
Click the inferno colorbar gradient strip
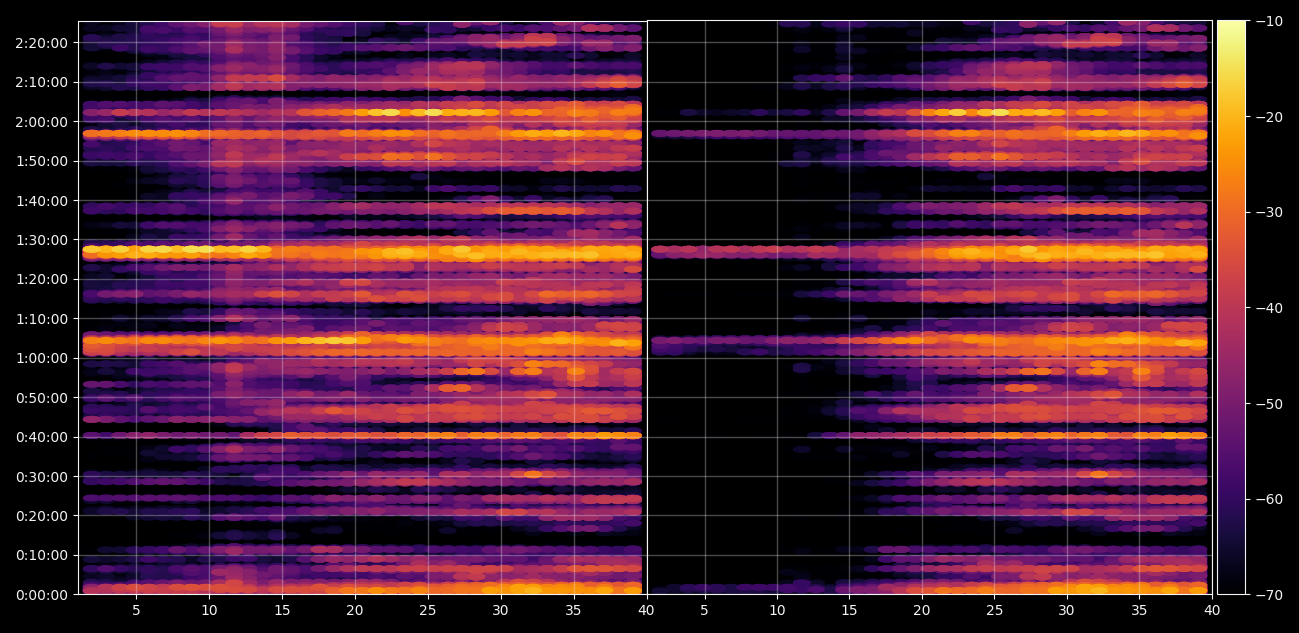coord(1231,307)
